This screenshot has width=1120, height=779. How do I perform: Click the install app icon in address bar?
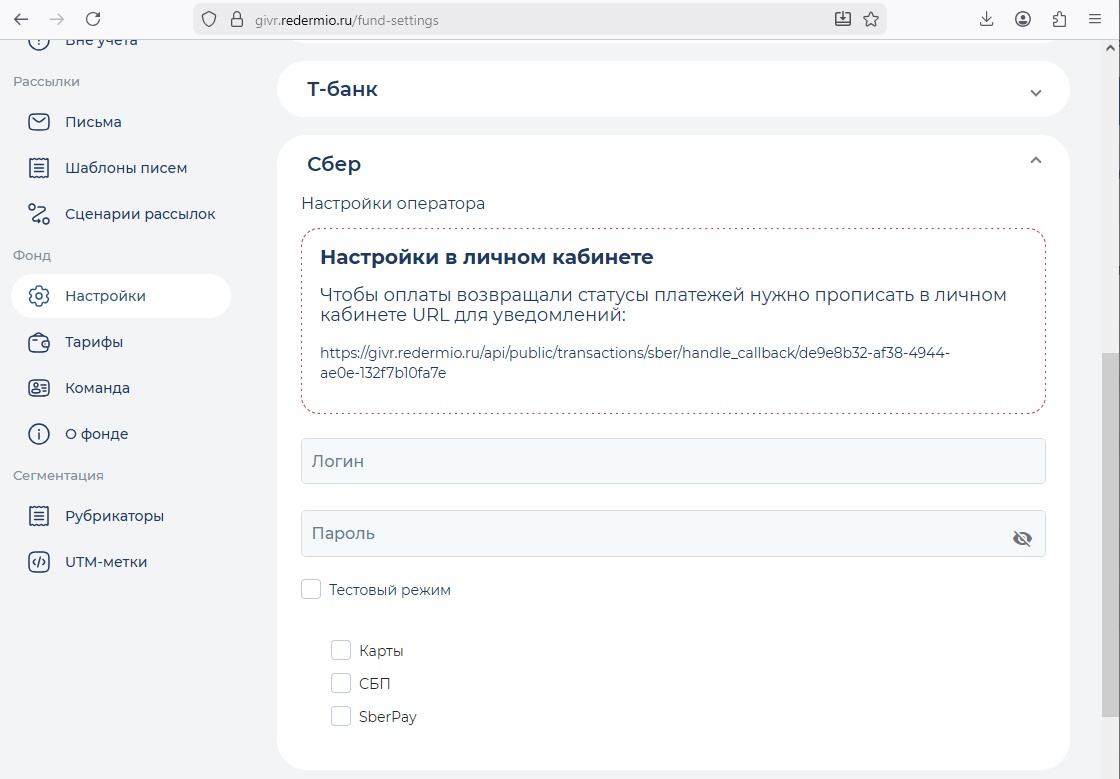tap(843, 19)
